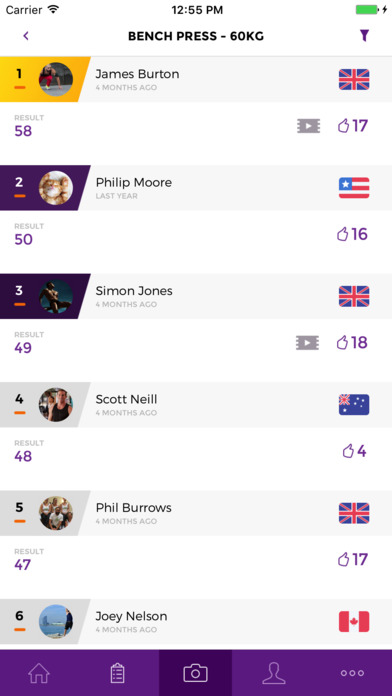Image resolution: width=392 pixels, height=696 pixels.
Task: Open the profile person tab
Action: [274, 673]
